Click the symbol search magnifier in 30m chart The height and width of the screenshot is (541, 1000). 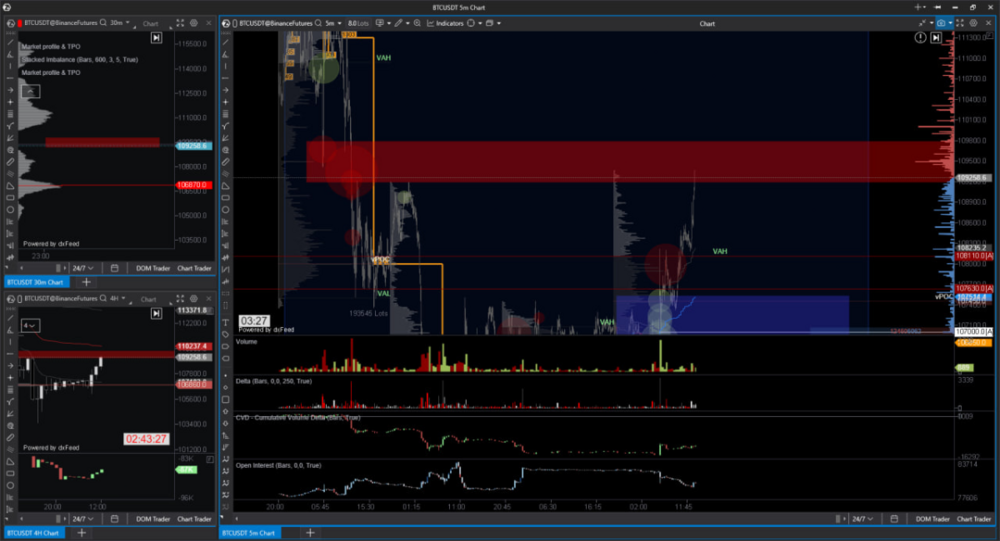coord(103,23)
